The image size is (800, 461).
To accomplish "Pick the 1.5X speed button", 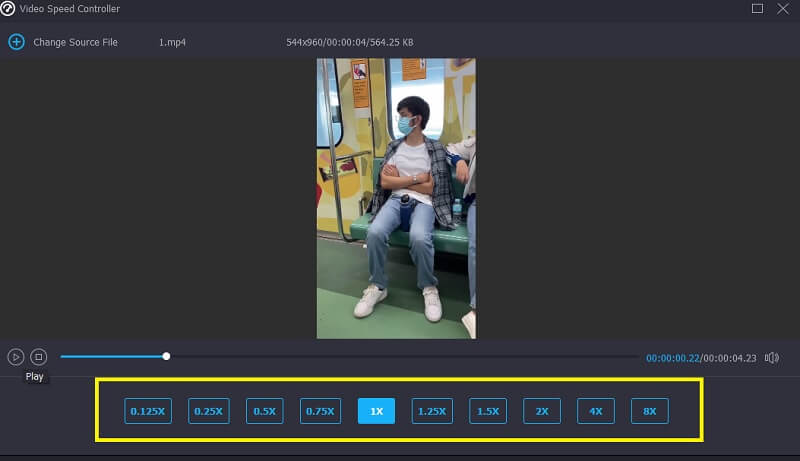I will [x=488, y=411].
